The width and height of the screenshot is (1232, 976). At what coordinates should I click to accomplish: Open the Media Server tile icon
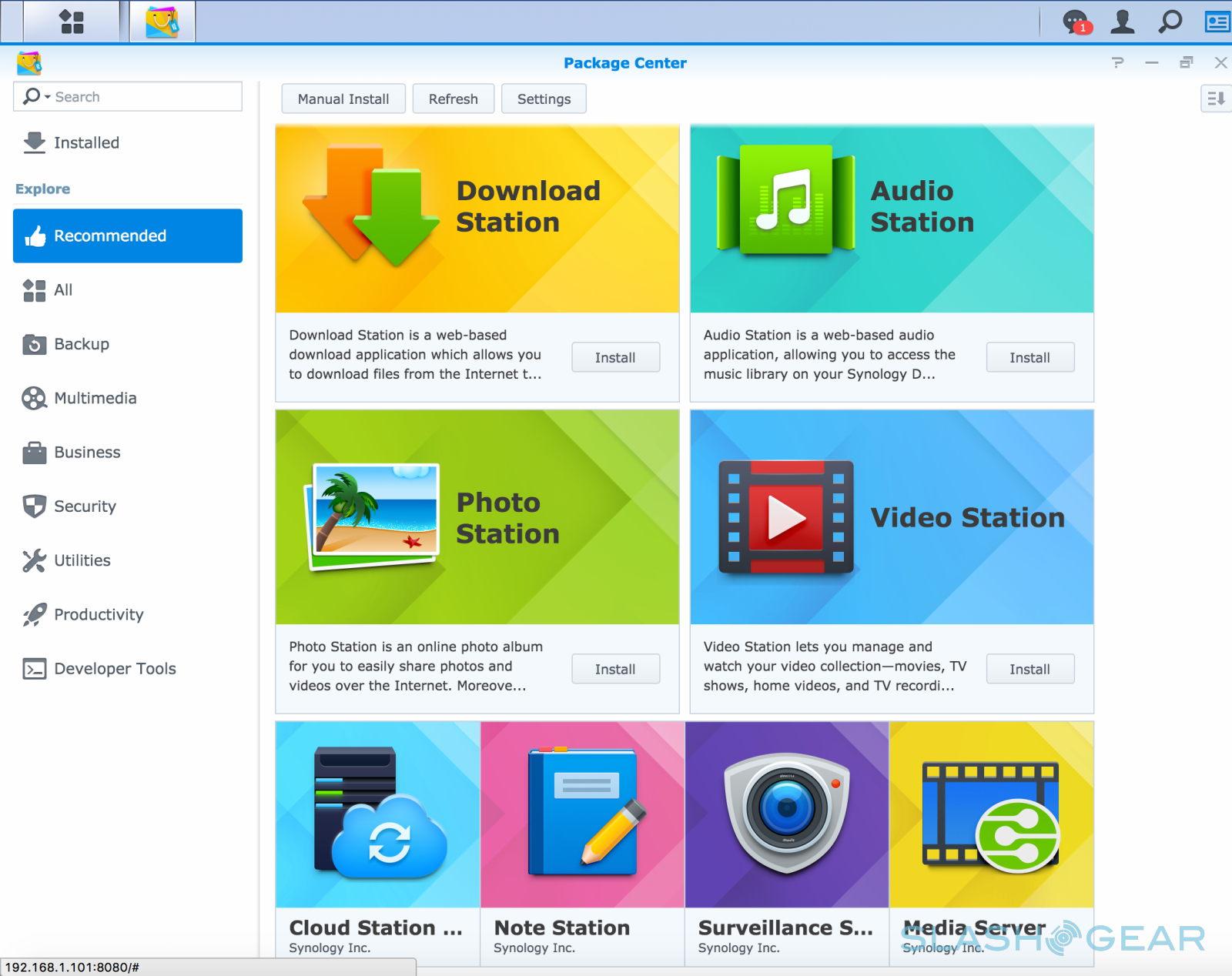coord(991,816)
